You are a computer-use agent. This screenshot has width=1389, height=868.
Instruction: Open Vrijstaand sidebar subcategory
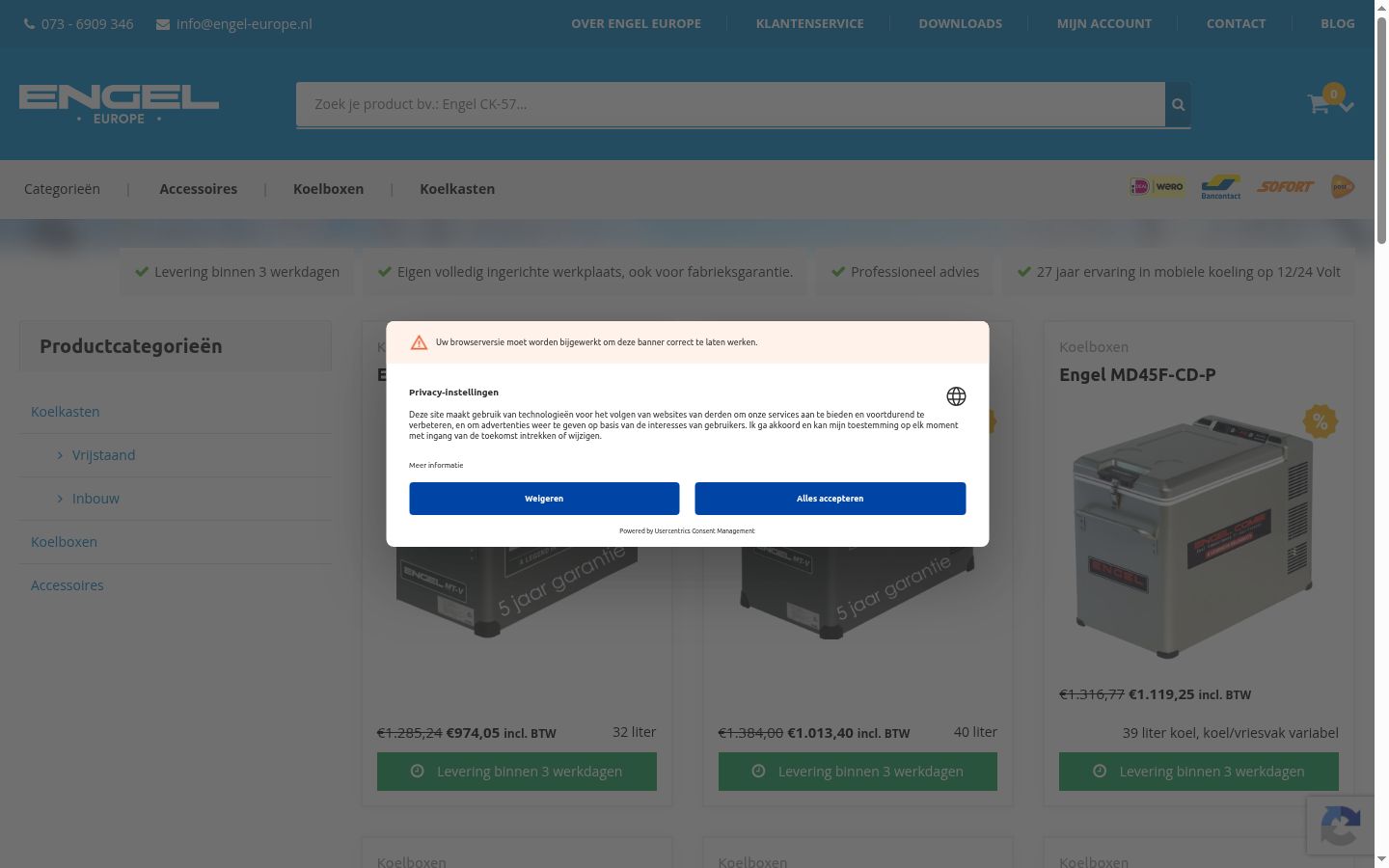103,455
